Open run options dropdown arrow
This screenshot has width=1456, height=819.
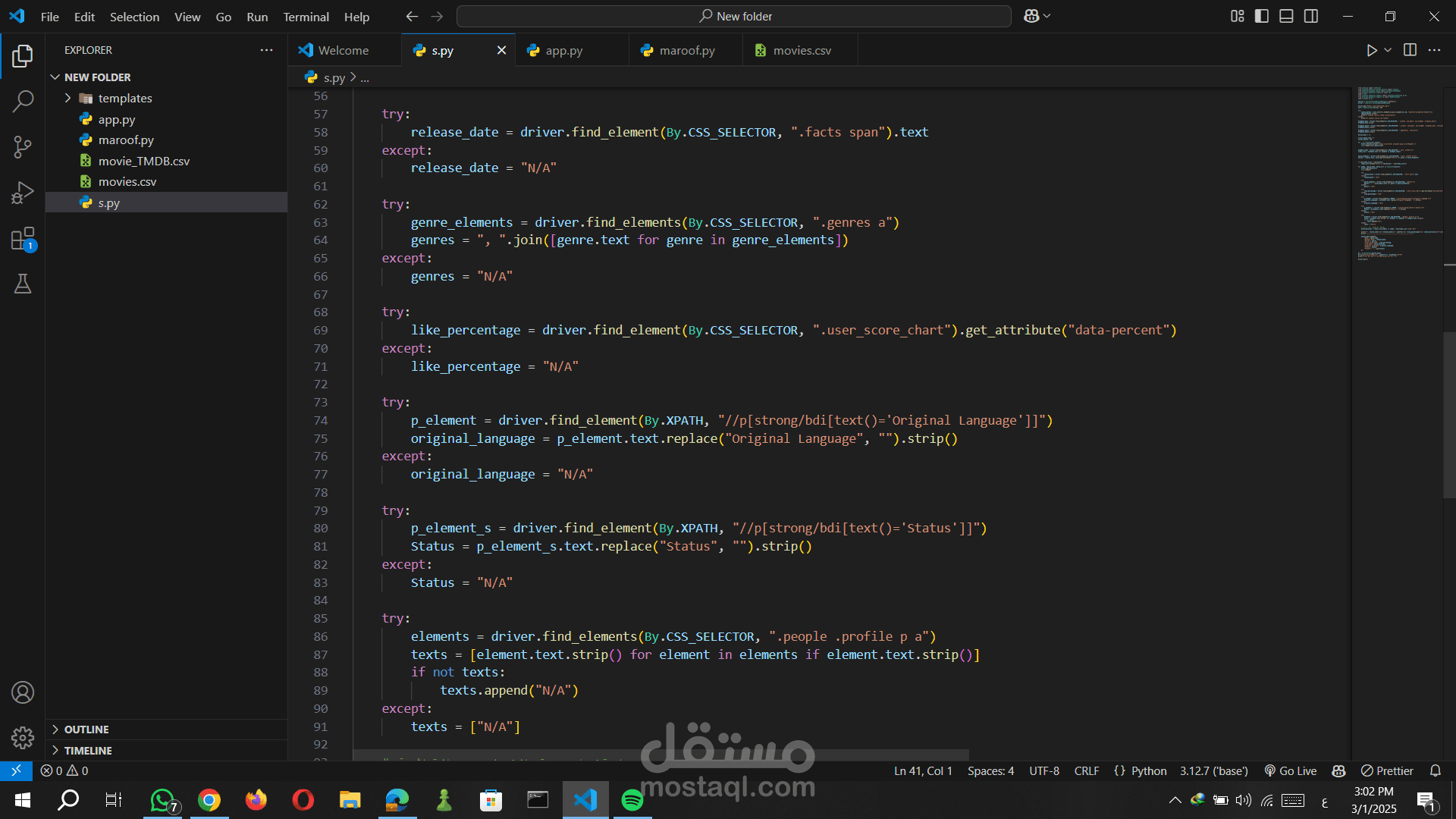point(1388,50)
